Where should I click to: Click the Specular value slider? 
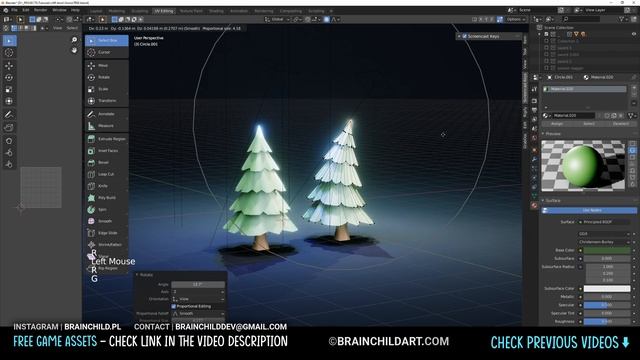pos(607,305)
